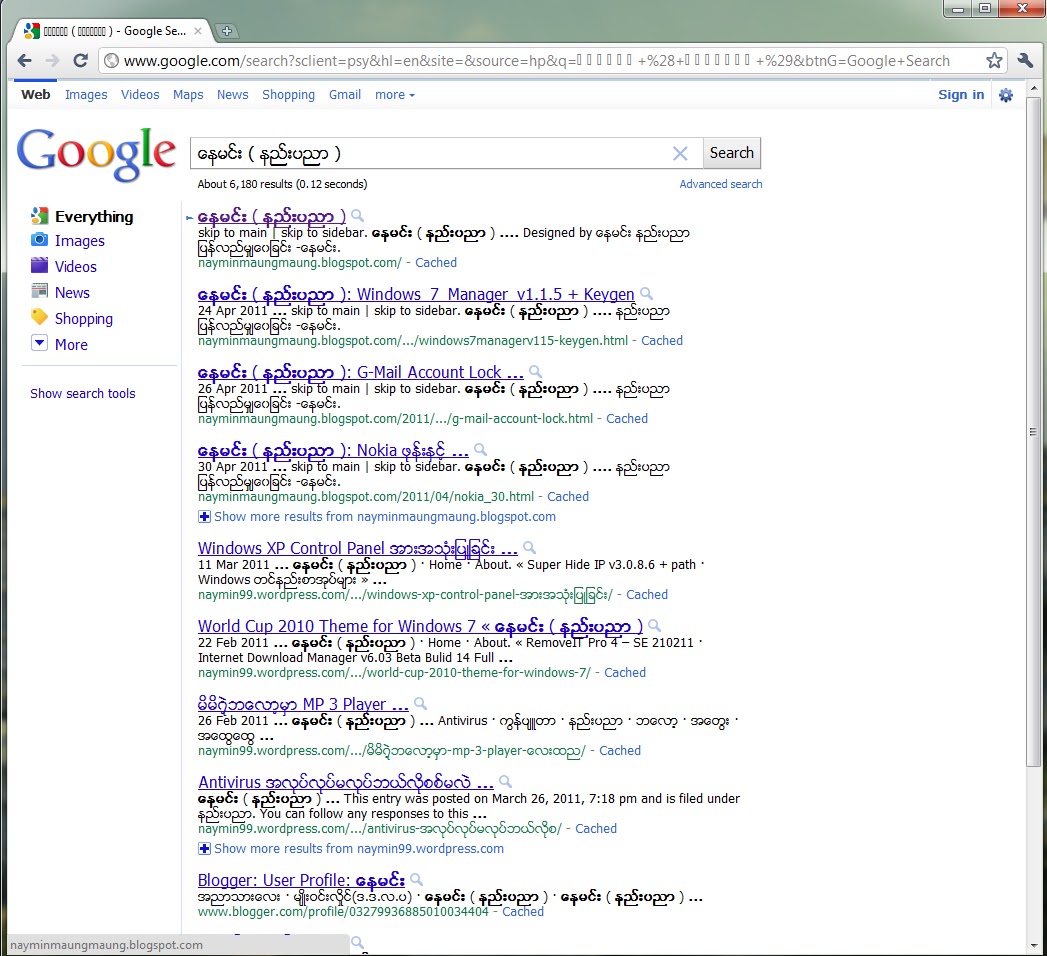
Task: Click the Shopping sidebar tag icon
Action: 39,317
